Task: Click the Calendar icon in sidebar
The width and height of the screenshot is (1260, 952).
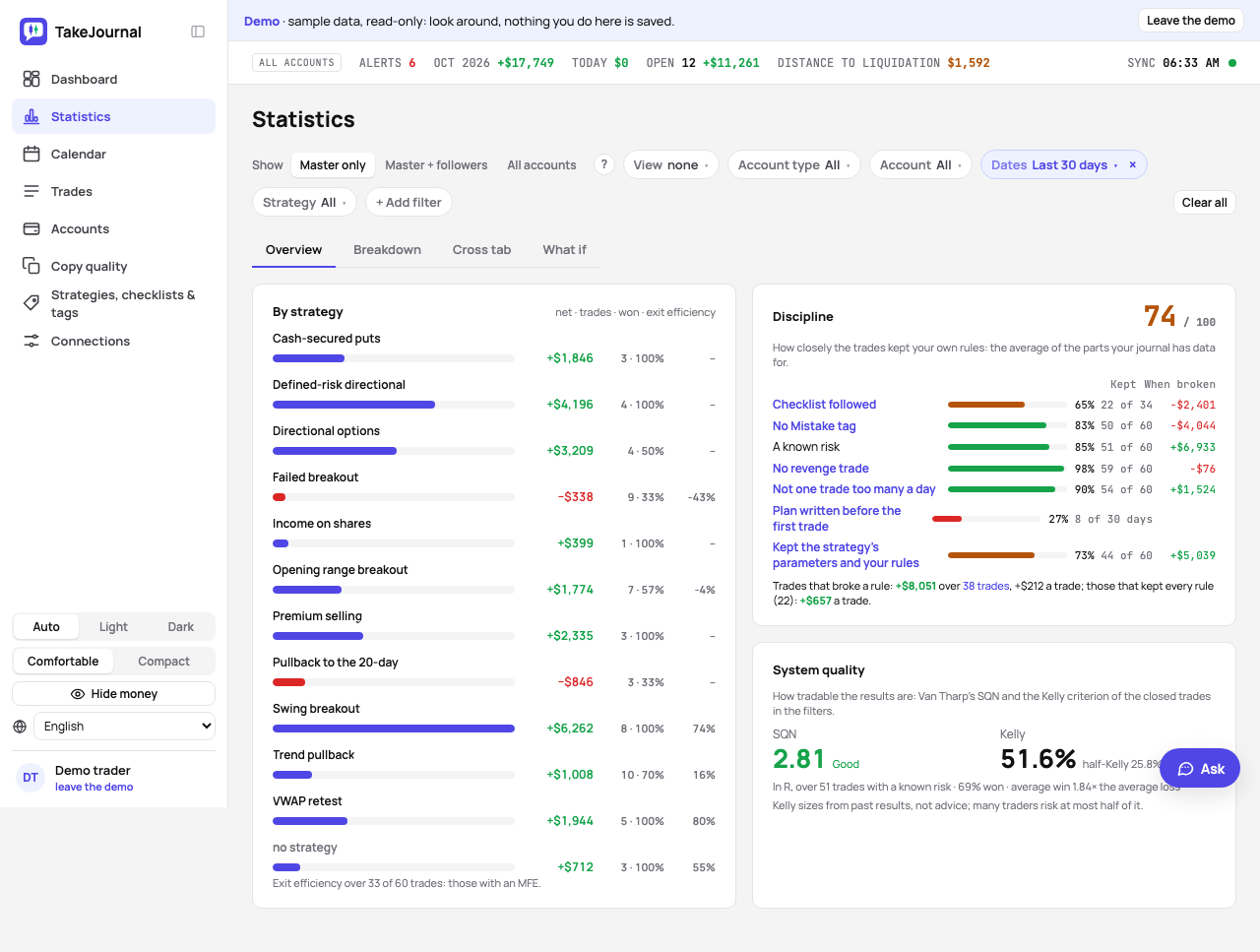Action: (x=31, y=154)
